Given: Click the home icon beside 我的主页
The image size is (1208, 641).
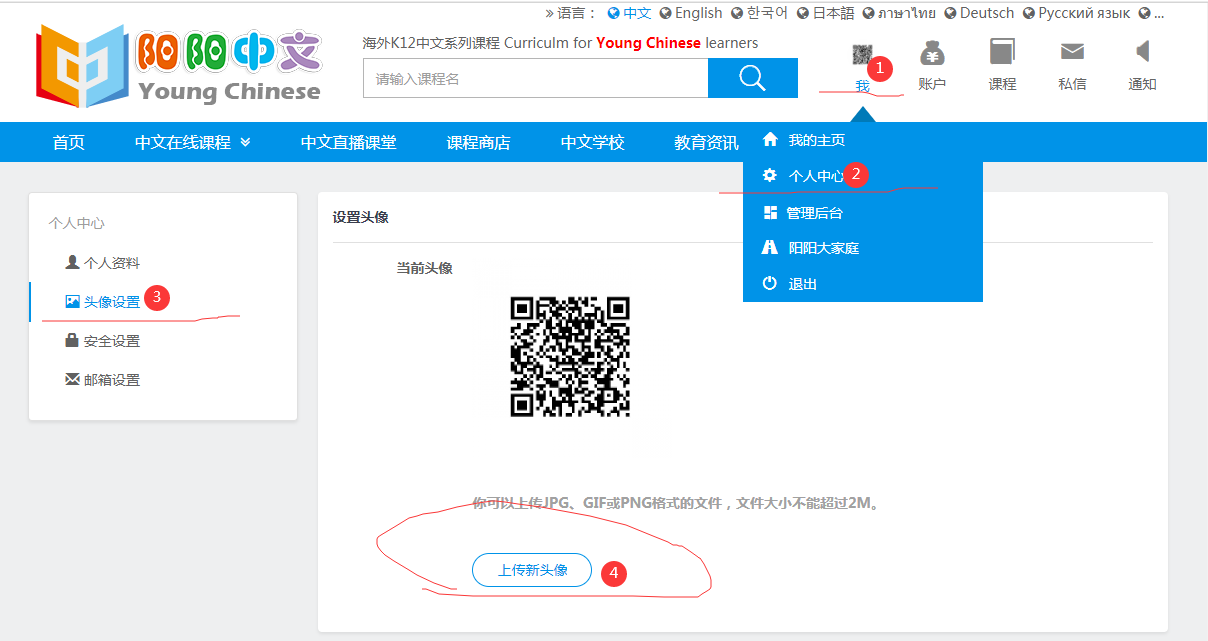Looking at the screenshot, I should click(x=770, y=139).
